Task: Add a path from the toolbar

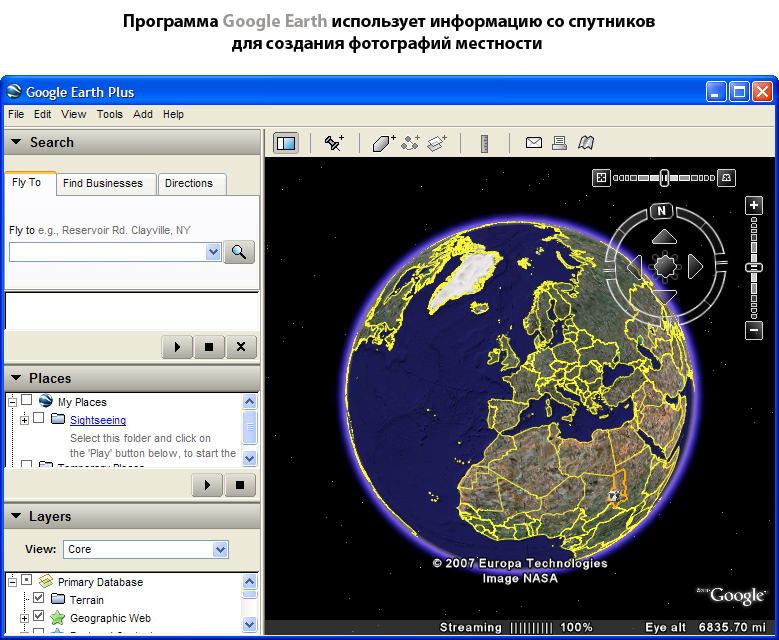Action: pos(410,143)
